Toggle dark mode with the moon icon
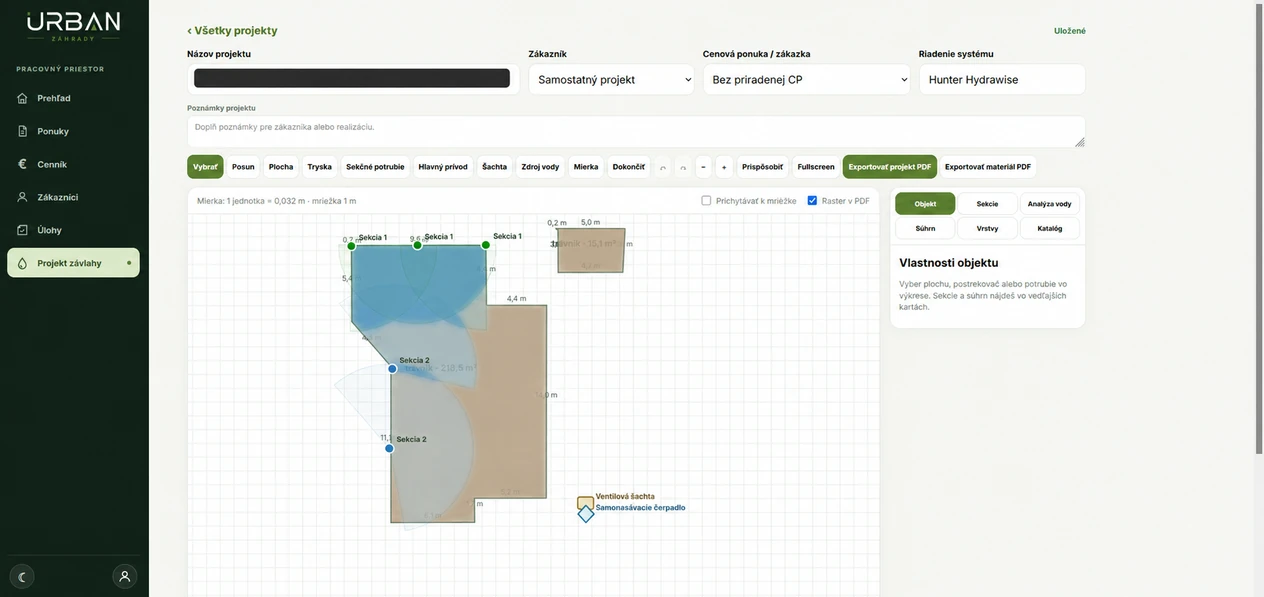 tap(22, 577)
